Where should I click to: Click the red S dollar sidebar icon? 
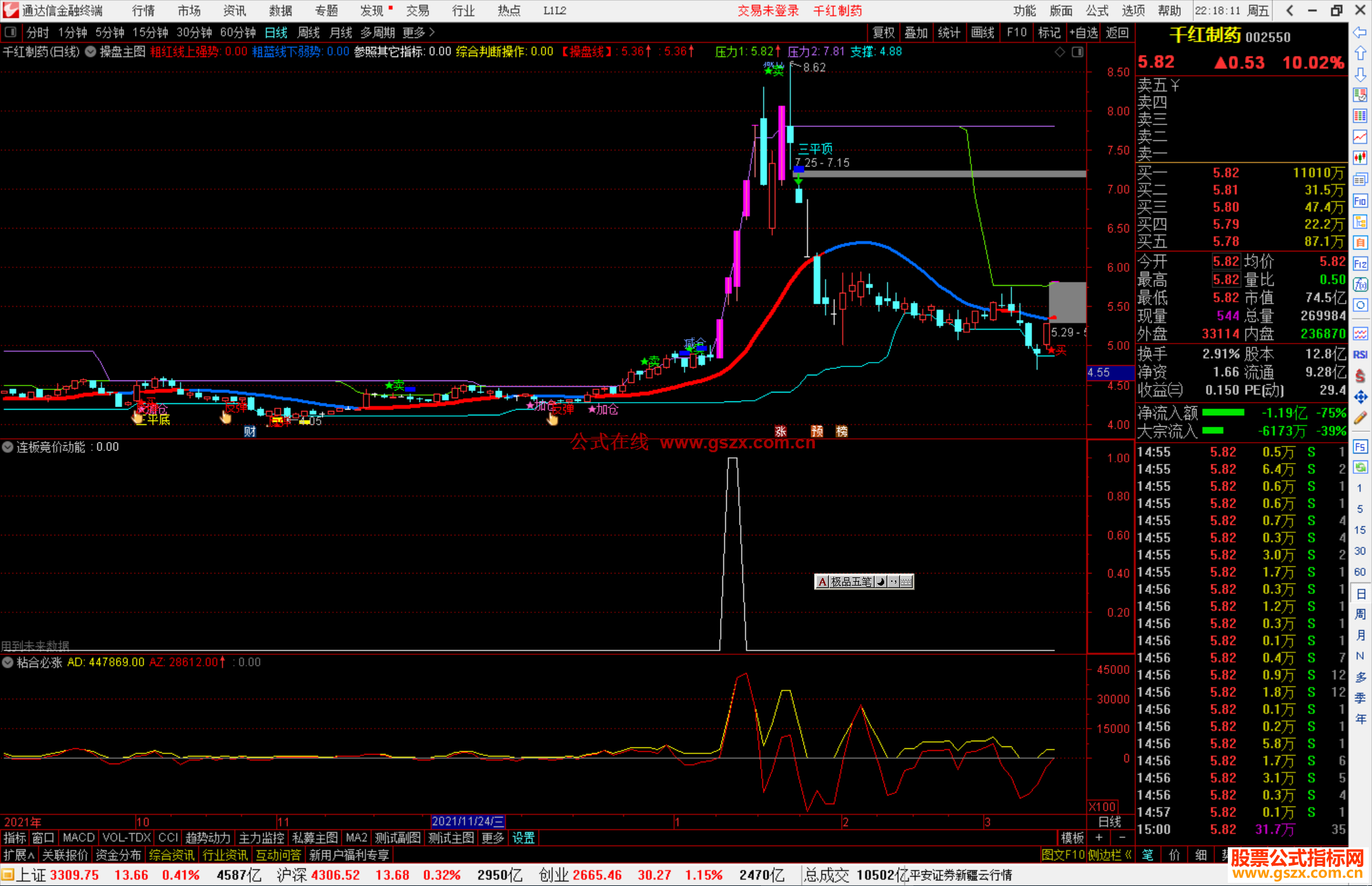1360,376
